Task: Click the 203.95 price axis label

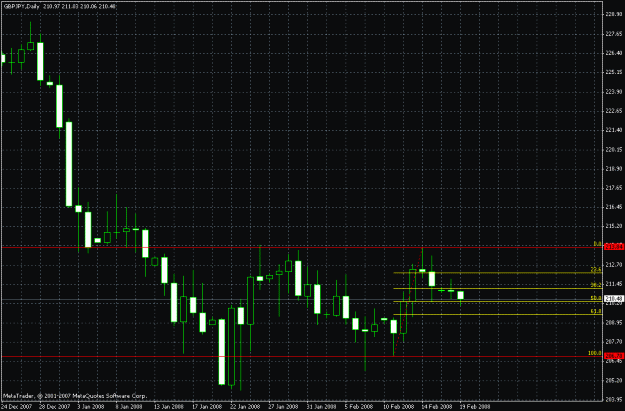Action: (614, 399)
